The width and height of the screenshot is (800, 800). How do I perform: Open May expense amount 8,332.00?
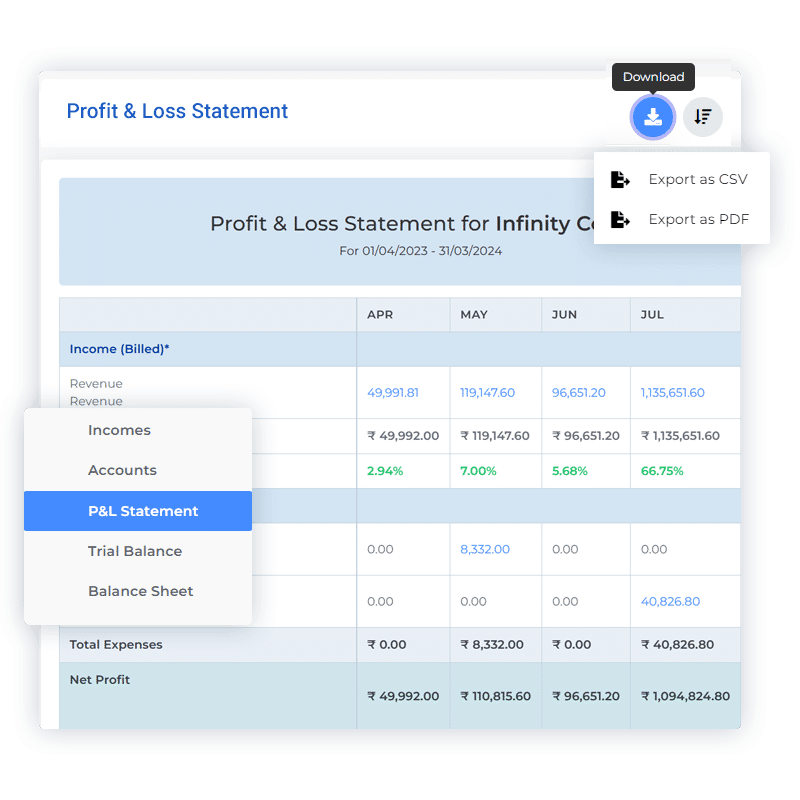tap(485, 549)
